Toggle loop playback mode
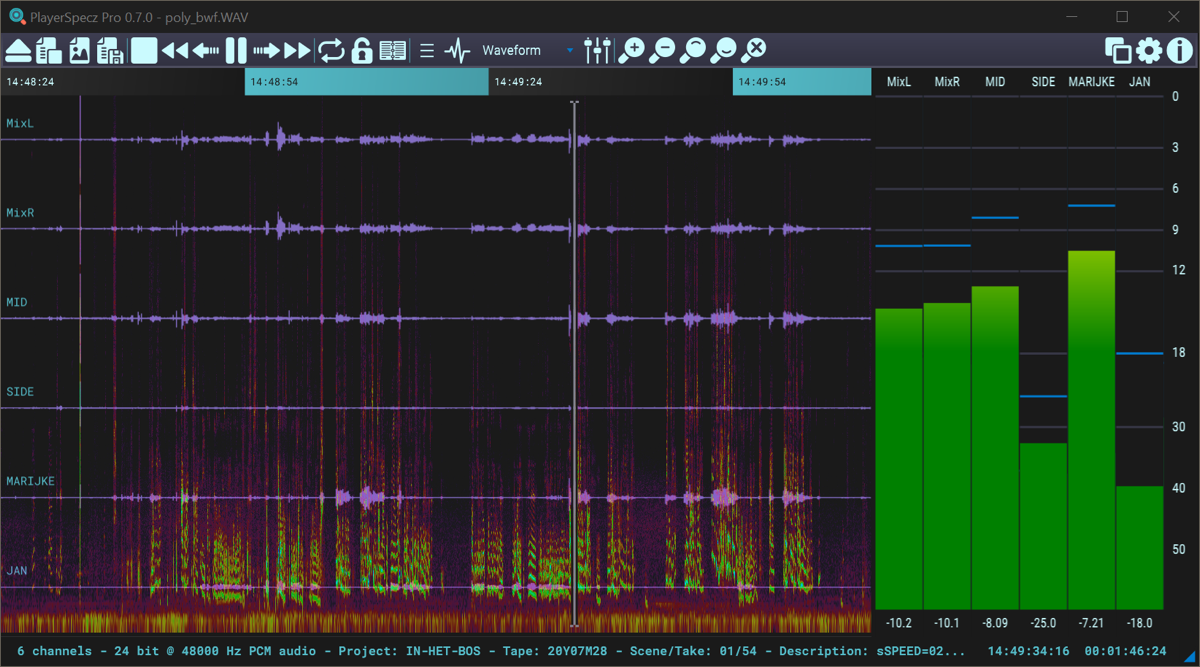This screenshot has width=1200, height=667. click(331, 50)
